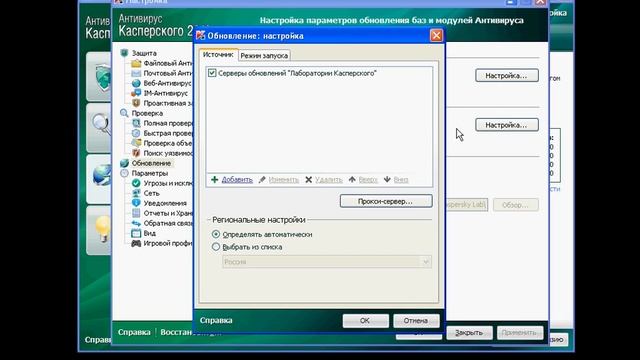Confirm dialog with OK button
The height and width of the screenshot is (360, 640).
(x=365, y=321)
